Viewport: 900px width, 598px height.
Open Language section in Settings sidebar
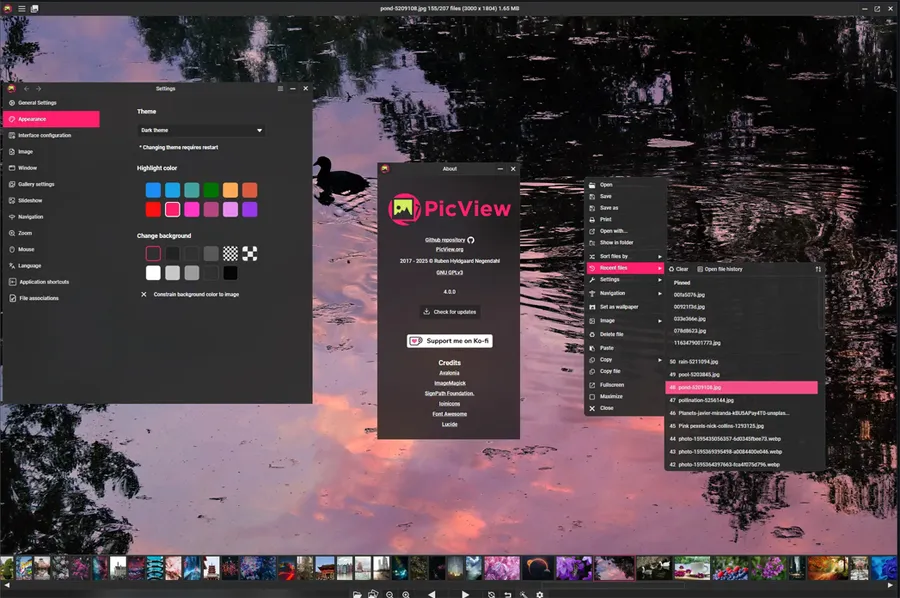coord(52,266)
